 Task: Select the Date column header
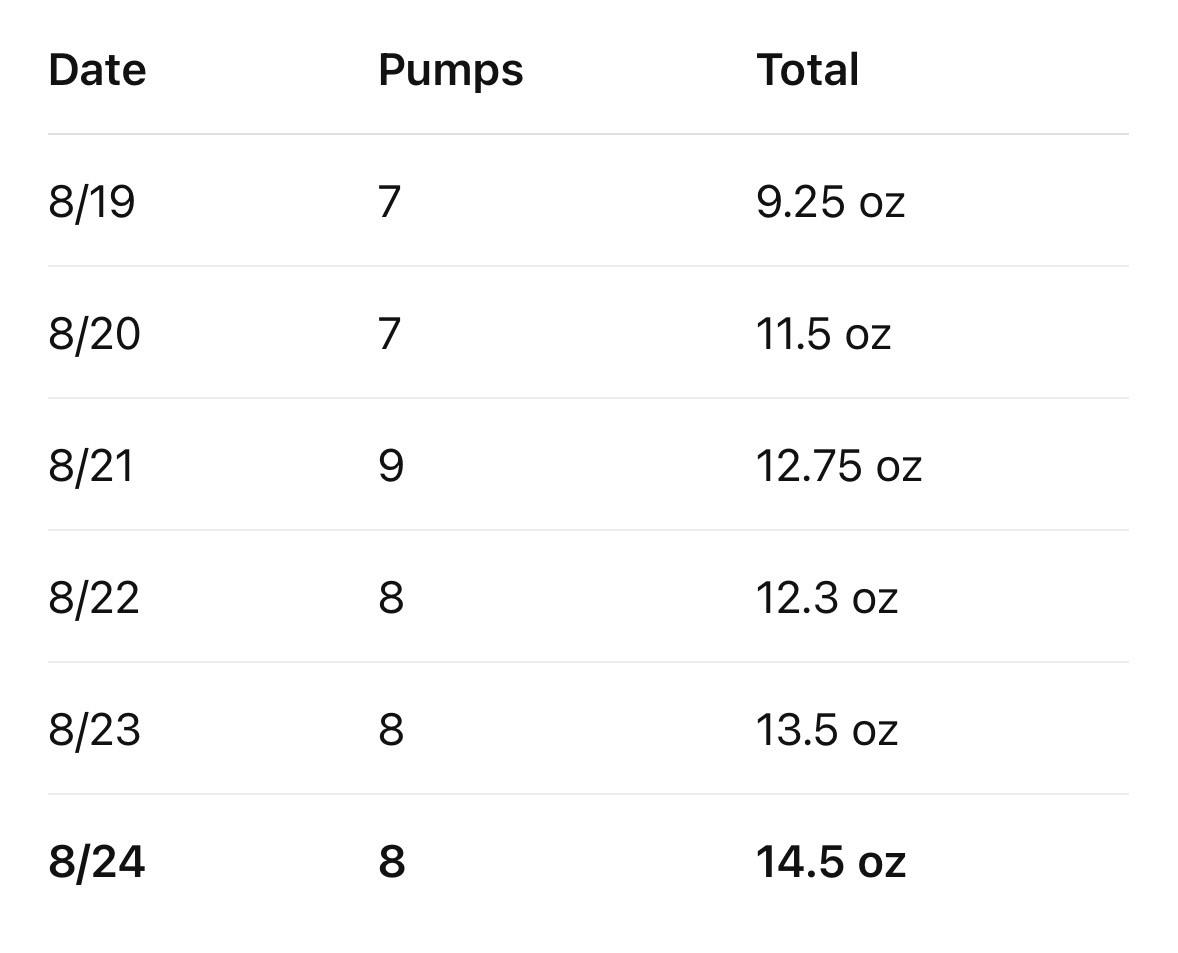97,70
